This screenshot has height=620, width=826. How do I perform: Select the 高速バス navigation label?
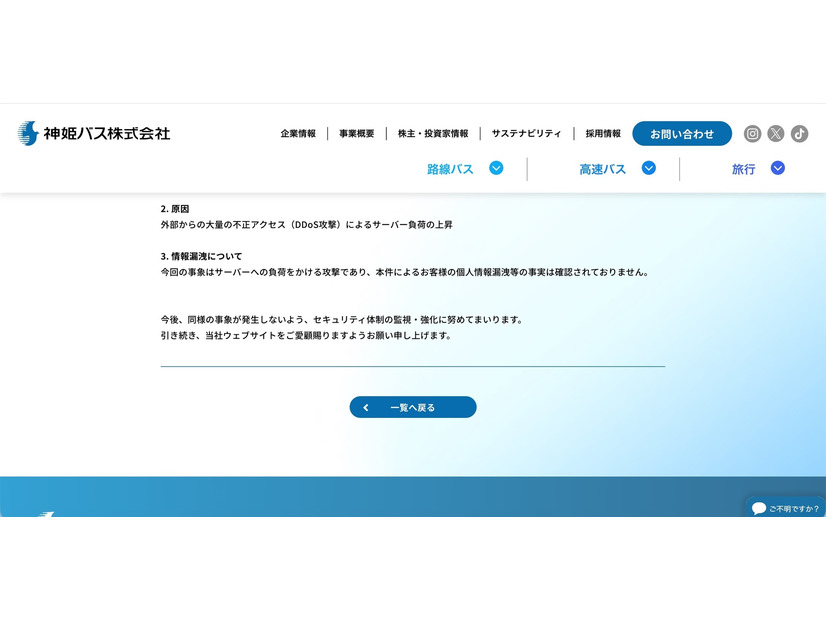coord(603,169)
